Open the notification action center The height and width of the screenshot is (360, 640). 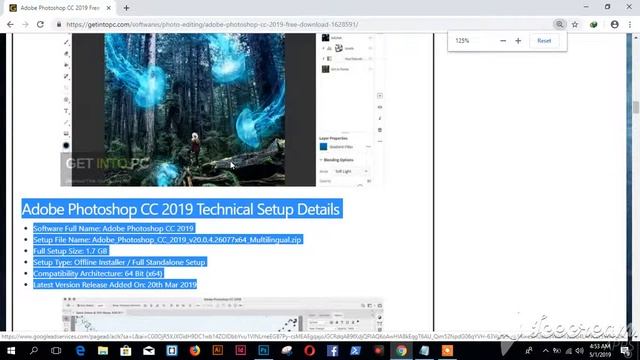tap(625, 351)
